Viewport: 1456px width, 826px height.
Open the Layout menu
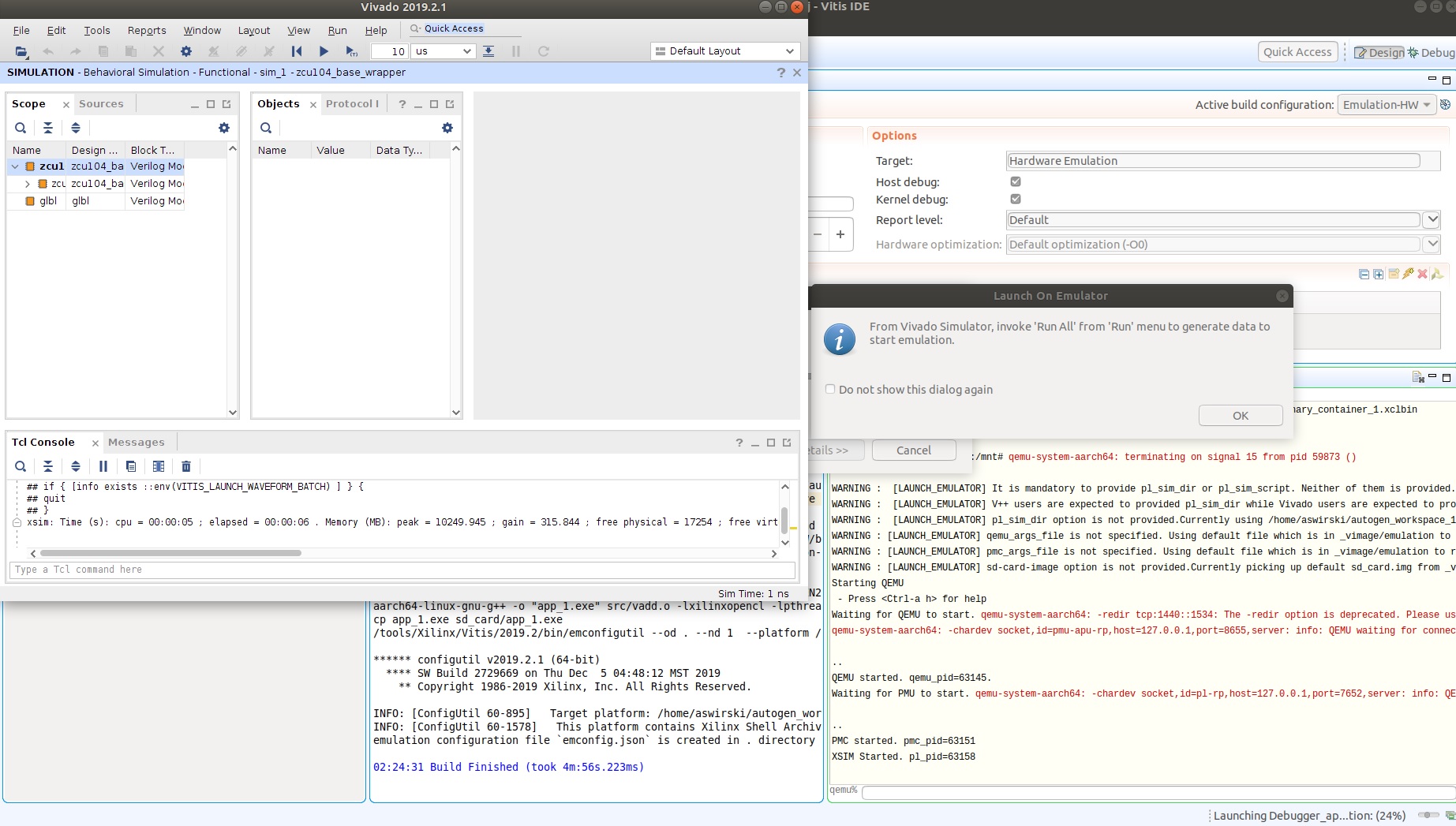pos(254,31)
